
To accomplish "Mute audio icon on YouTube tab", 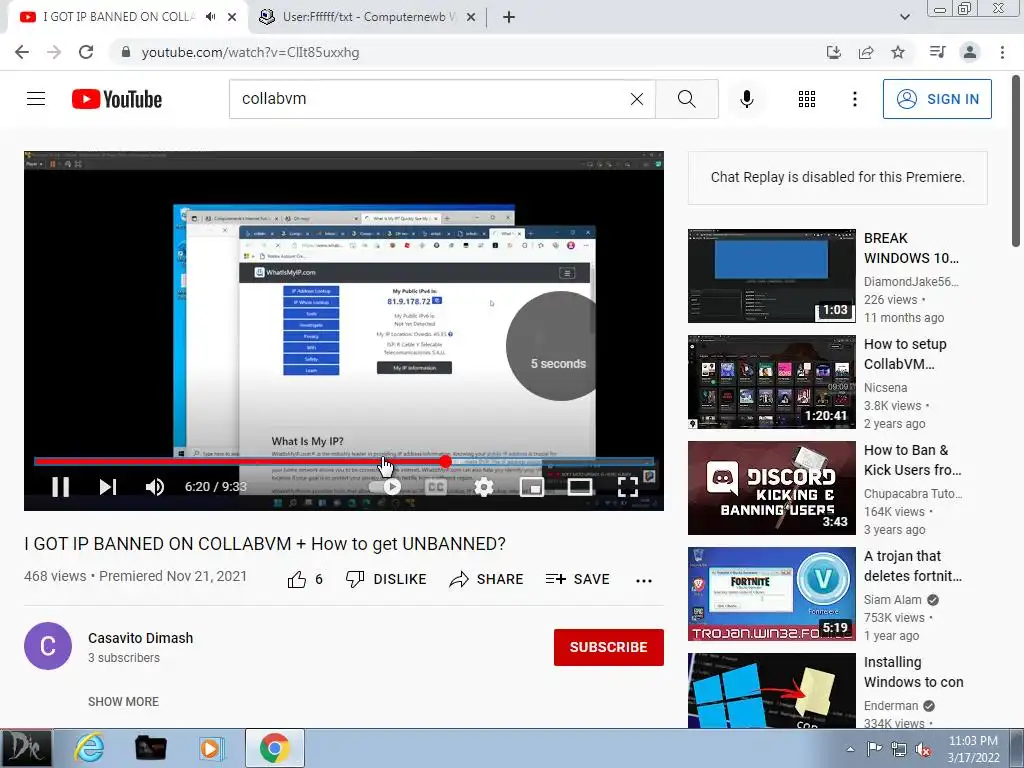I will click(x=210, y=17).
